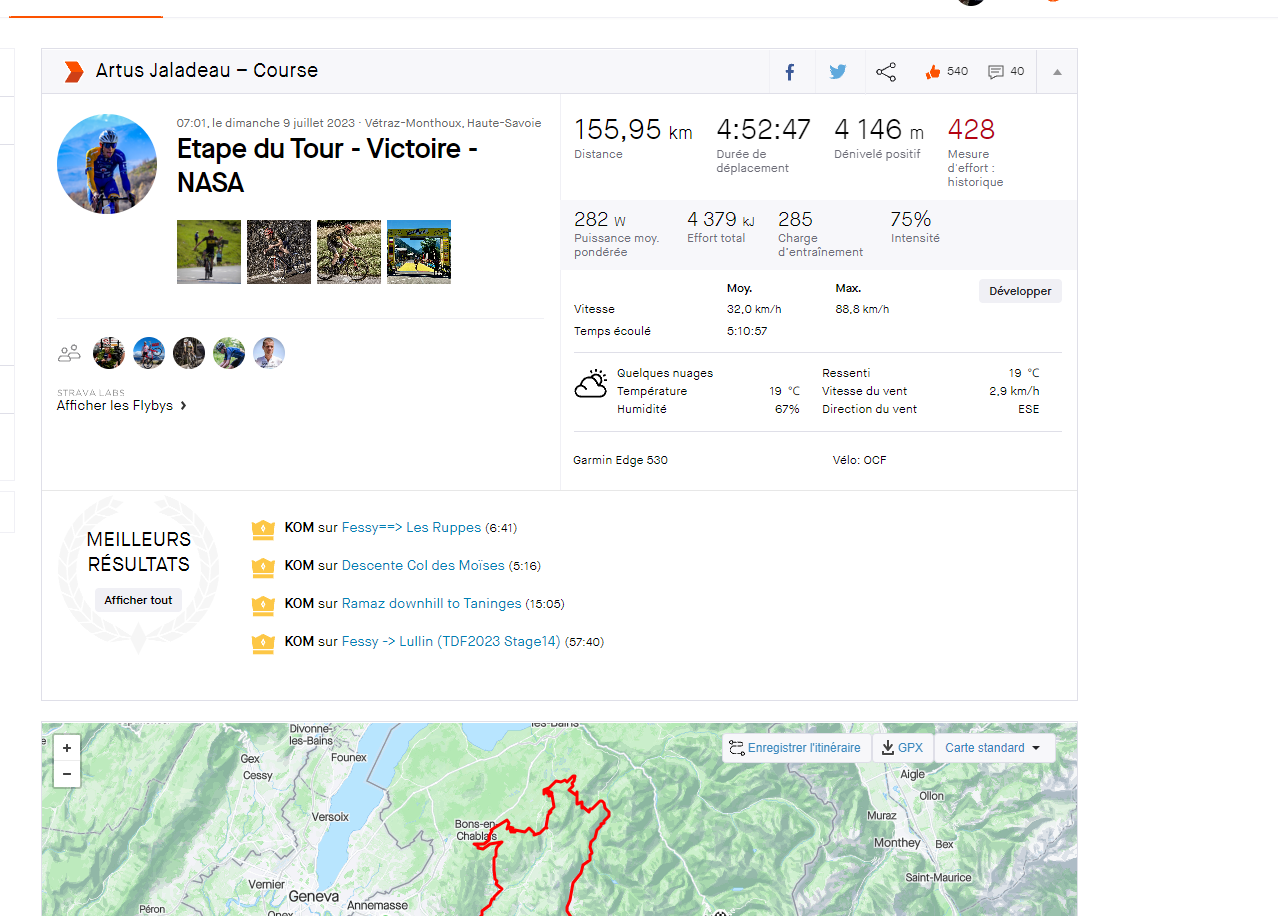
Task: Open the Fessy==> Les Ruppes segment
Action: coord(411,527)
